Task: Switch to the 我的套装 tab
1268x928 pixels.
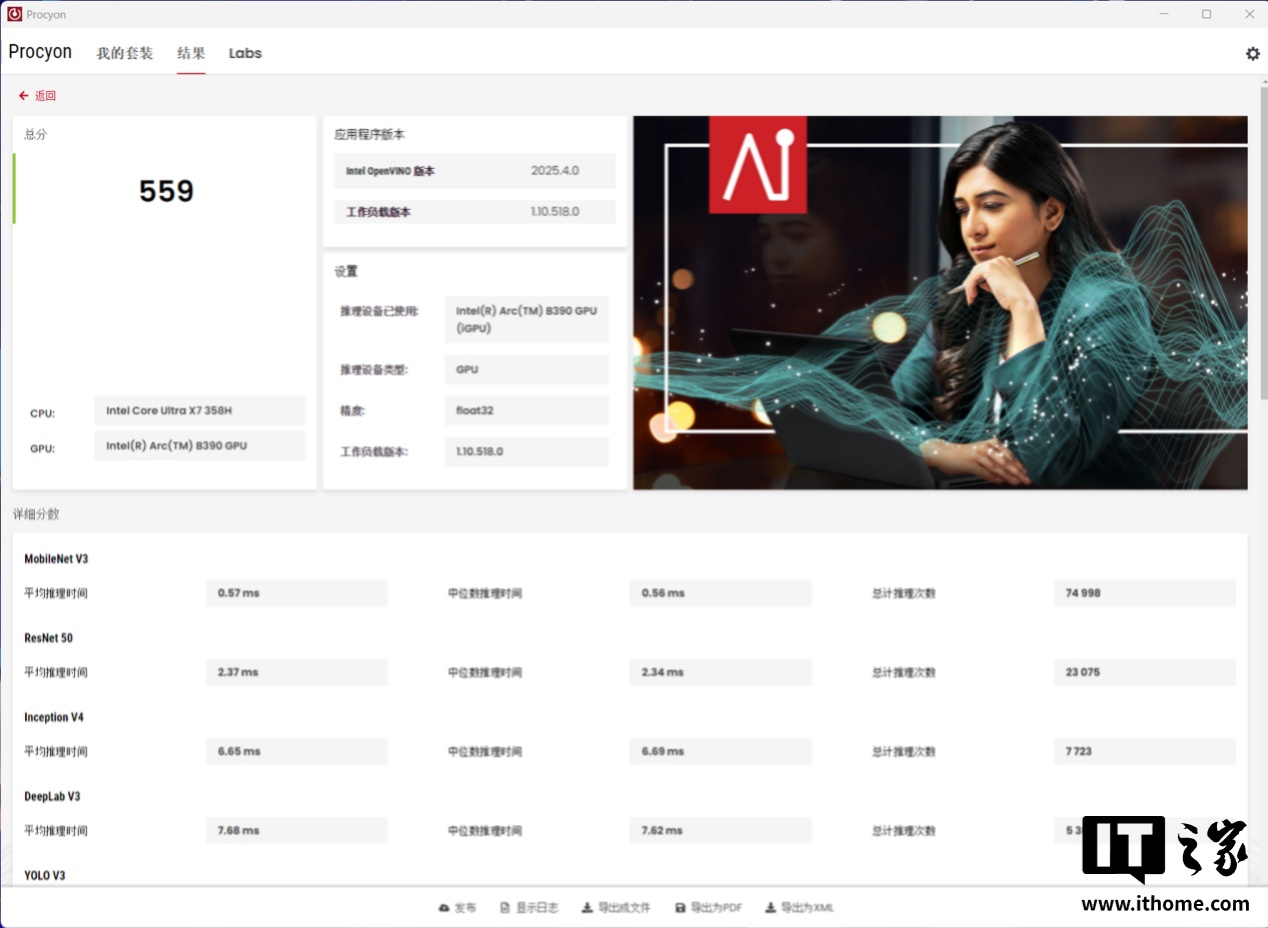Action: [125, 53]
